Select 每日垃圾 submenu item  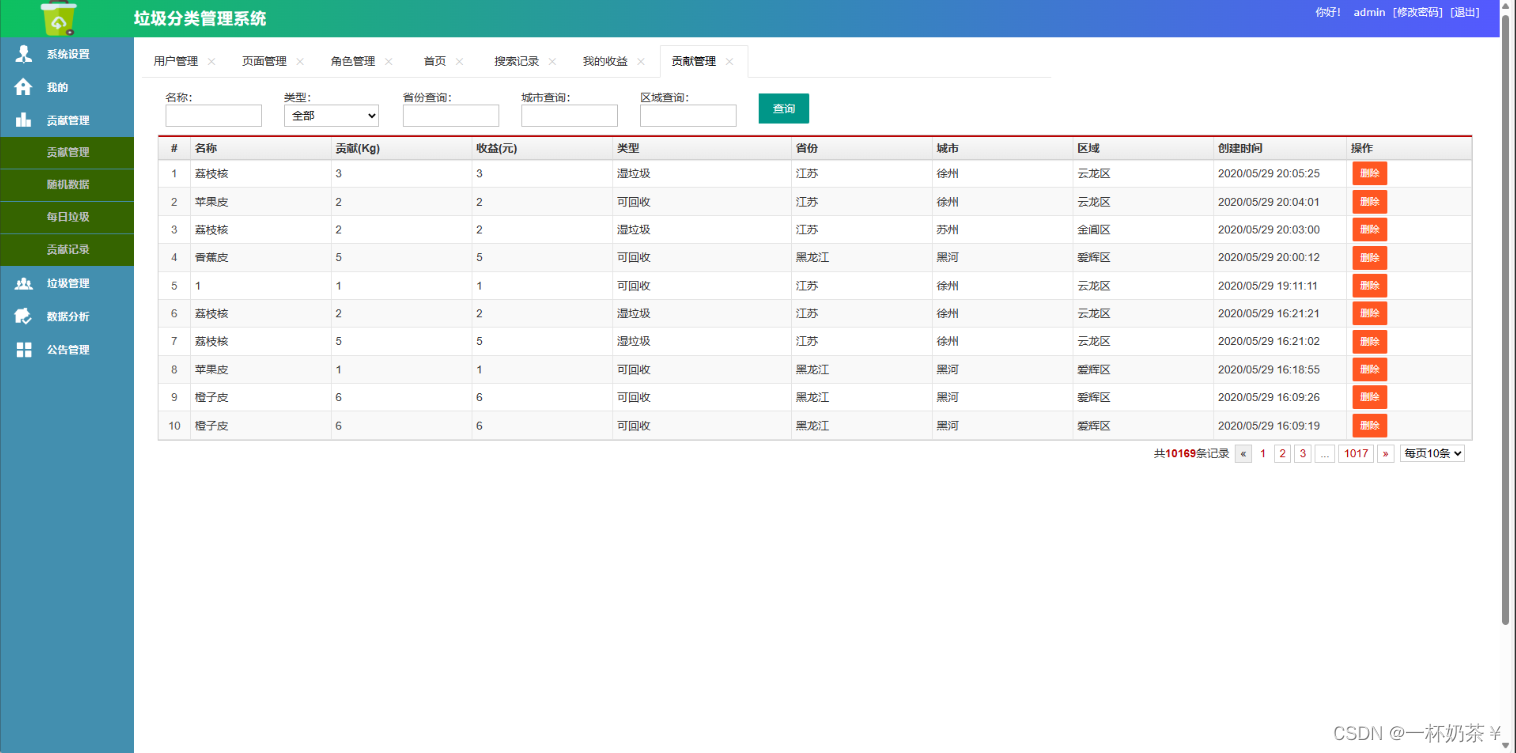click(67, 217)
